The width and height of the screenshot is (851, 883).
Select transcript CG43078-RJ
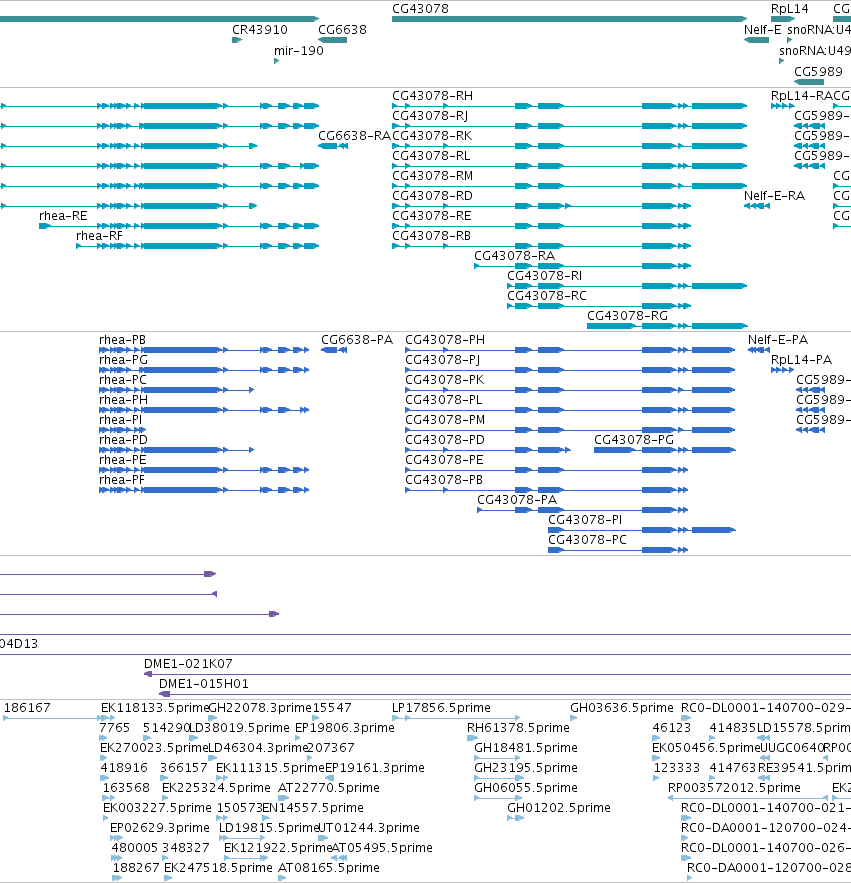click(569, 126)
